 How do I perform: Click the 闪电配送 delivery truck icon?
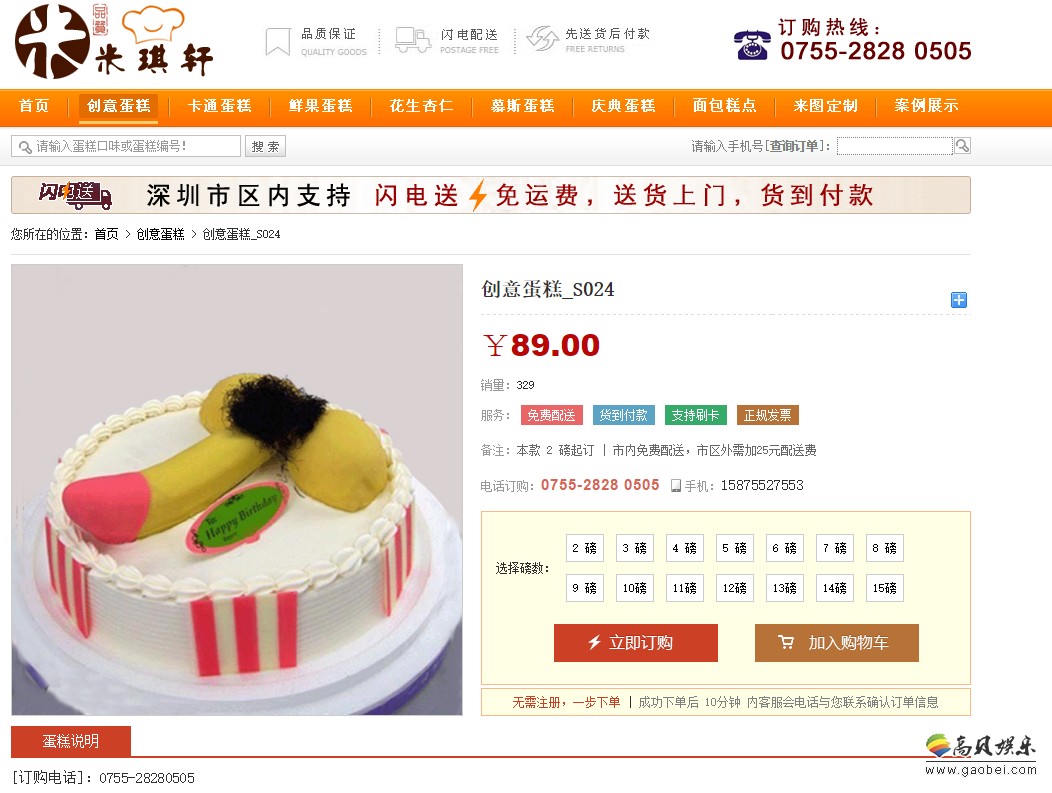[412, 40]
